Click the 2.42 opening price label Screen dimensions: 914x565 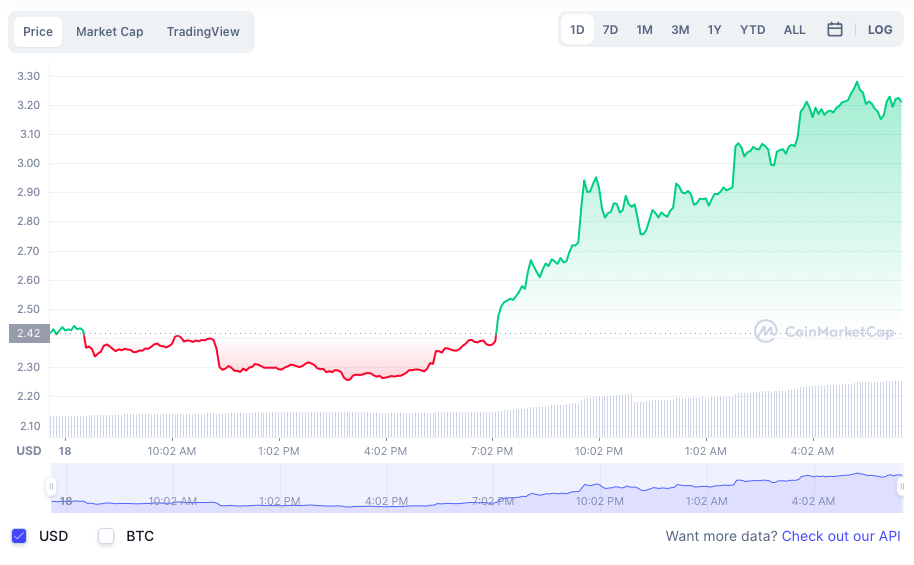(x=28, y=334)
